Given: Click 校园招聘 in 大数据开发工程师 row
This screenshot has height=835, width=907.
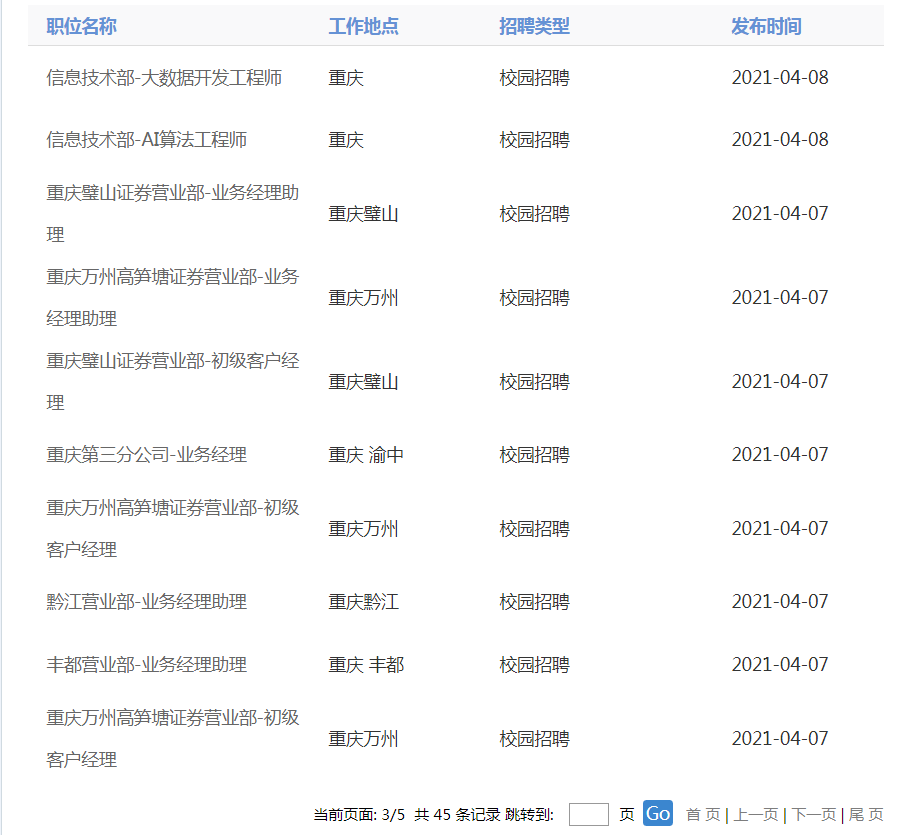Looking at the screenshot, I should click(534, 77).
